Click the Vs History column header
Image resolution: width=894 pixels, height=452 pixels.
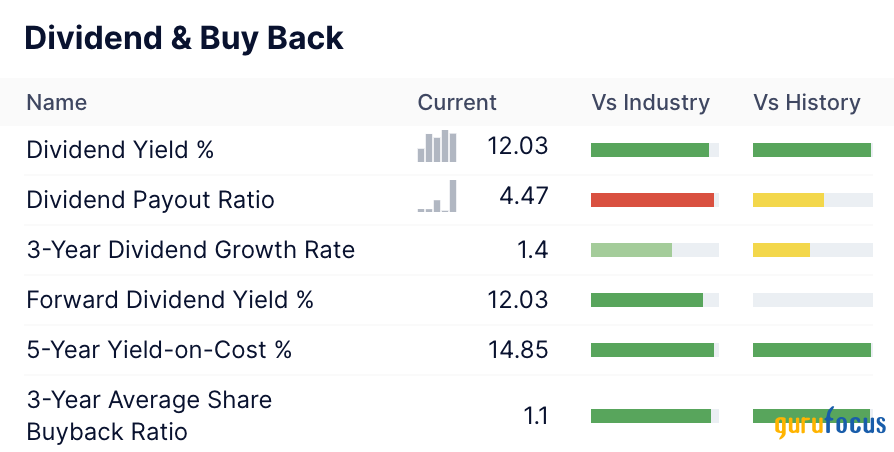(806, 102)
